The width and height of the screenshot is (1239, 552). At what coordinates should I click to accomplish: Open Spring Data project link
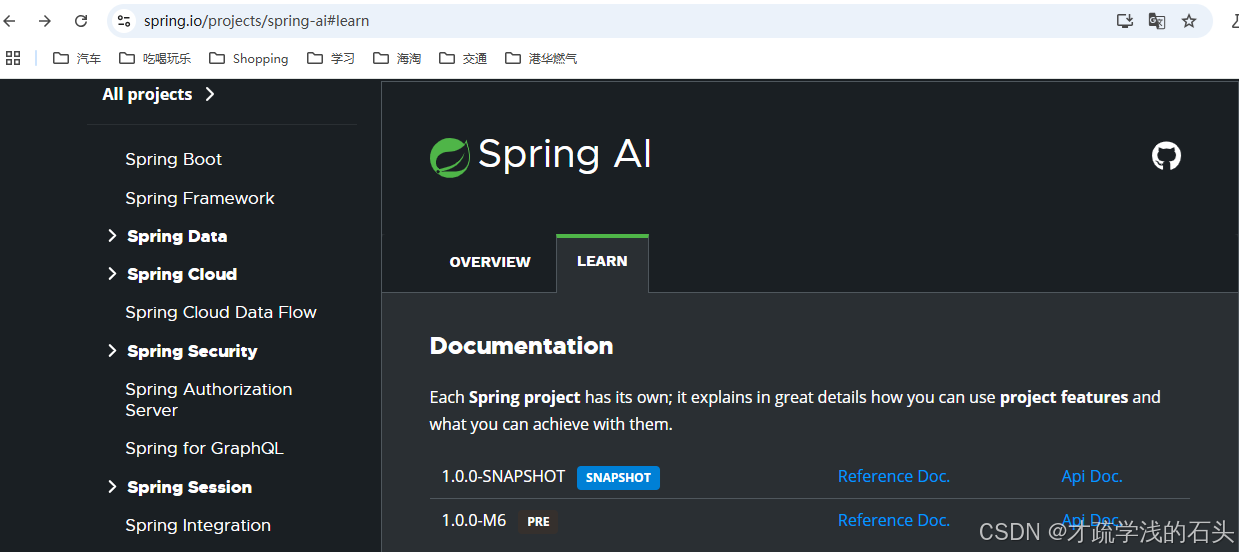point(177,236)
